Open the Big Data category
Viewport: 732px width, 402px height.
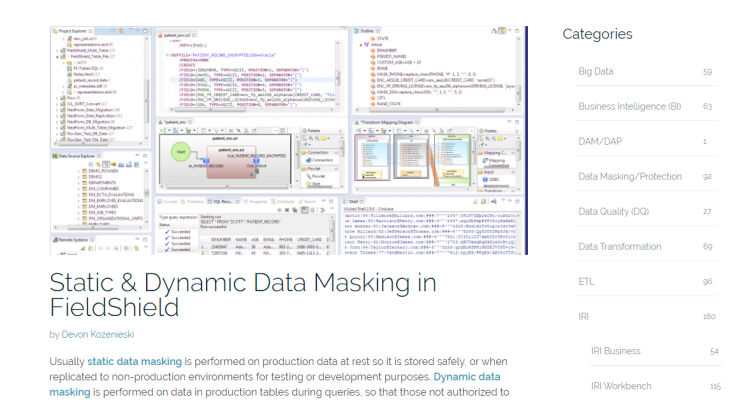[596, 71]
